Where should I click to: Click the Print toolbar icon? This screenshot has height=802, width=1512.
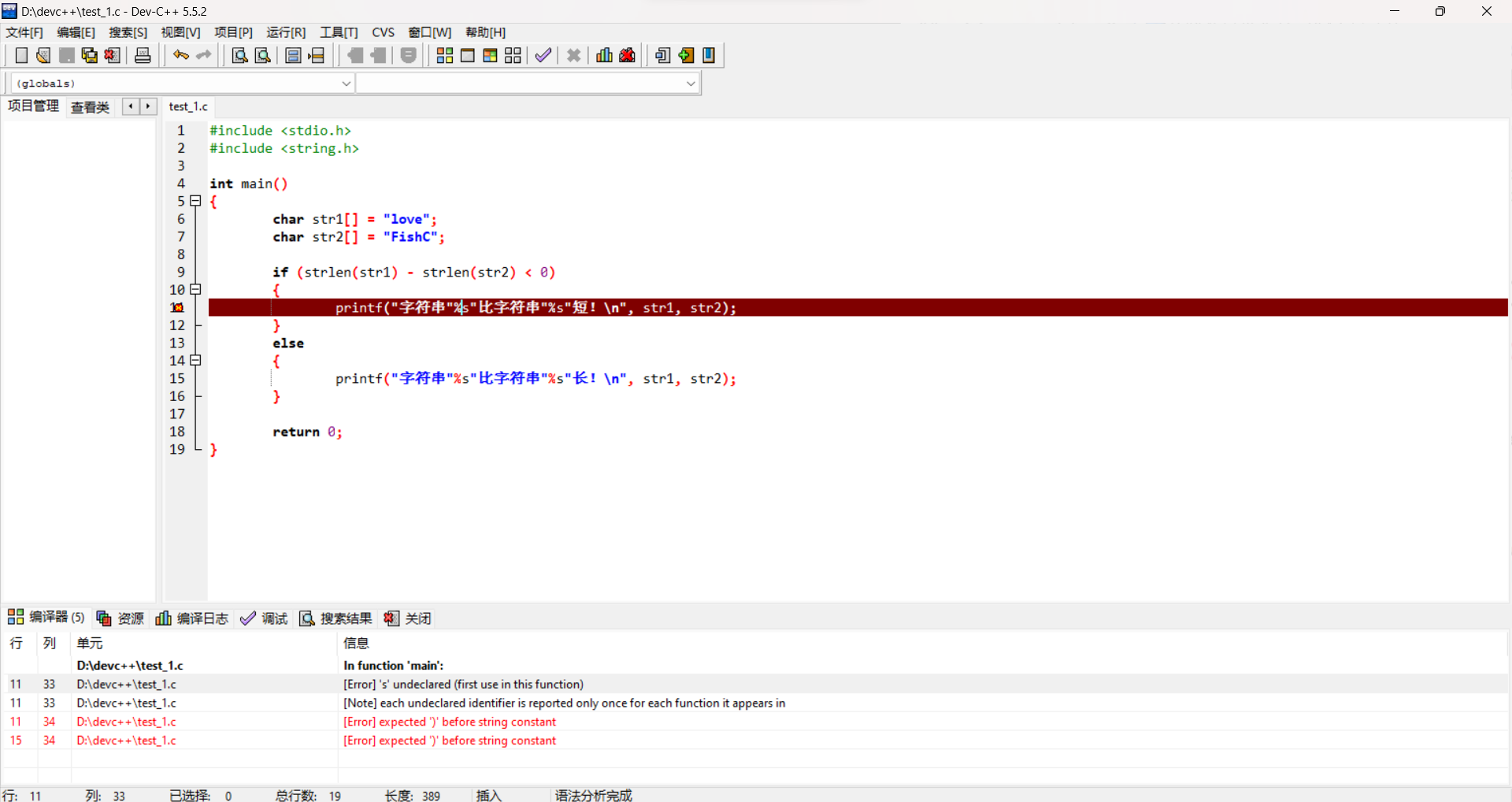pyautogui.click(x=143, y=55)
